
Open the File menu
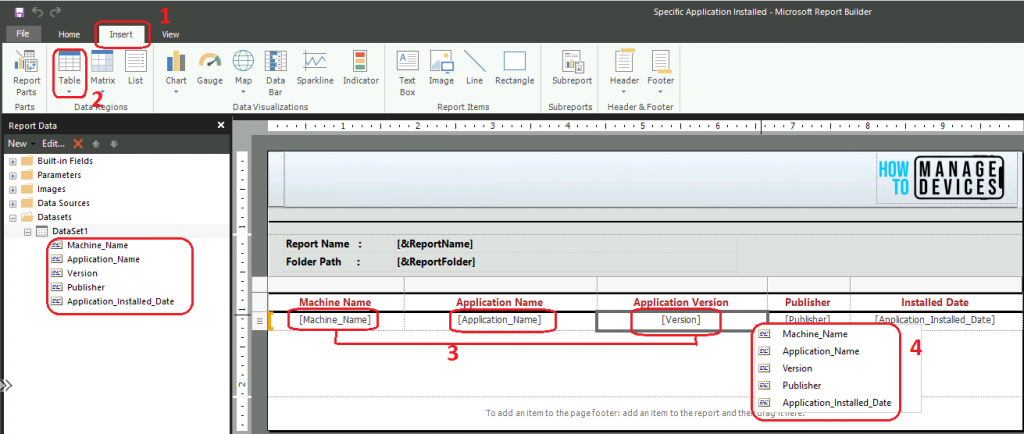point(23,34)
